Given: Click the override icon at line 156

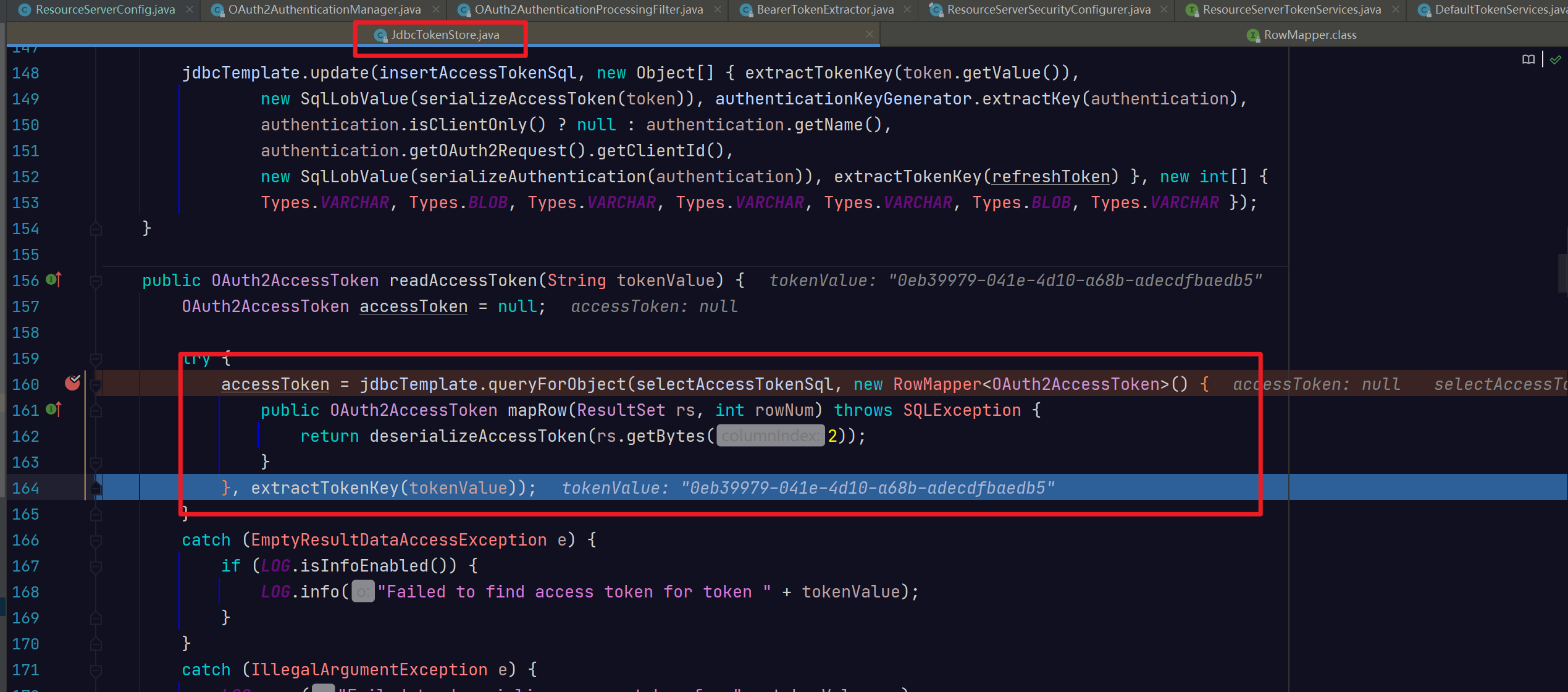Looking at the screenshot, I should 54,280.
